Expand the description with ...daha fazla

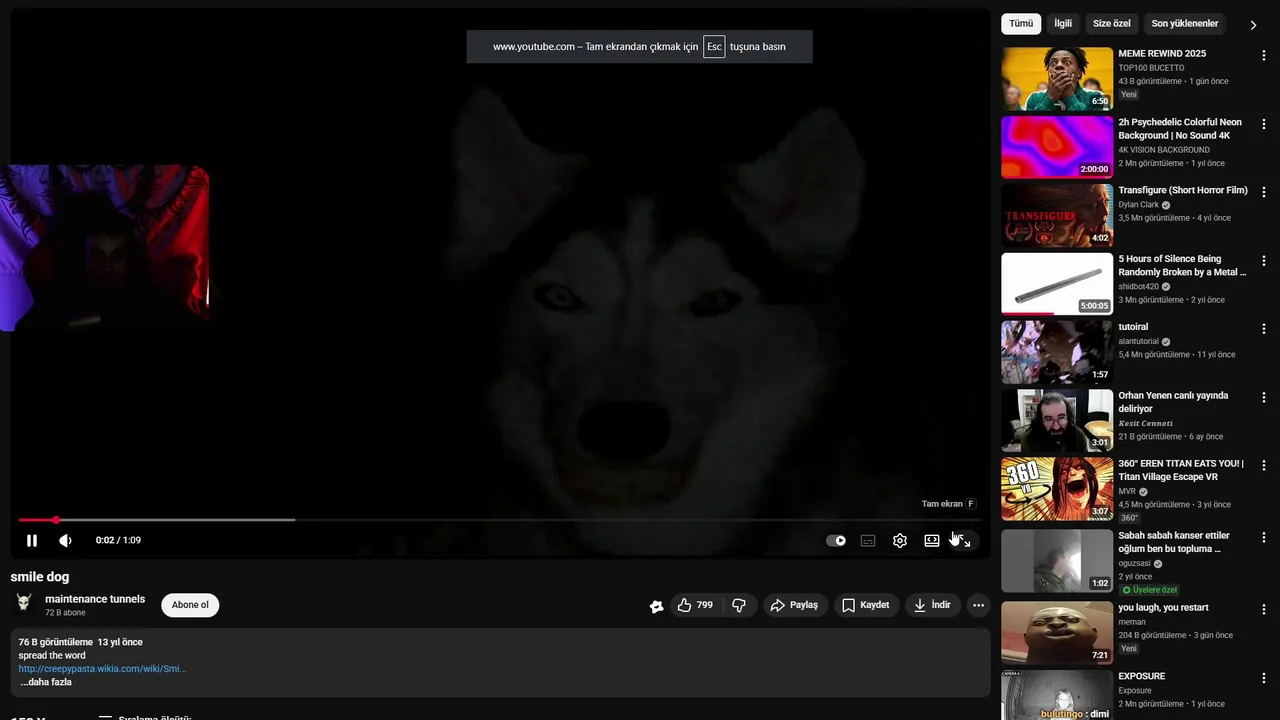pyautogui.click(x=46, y=682)
